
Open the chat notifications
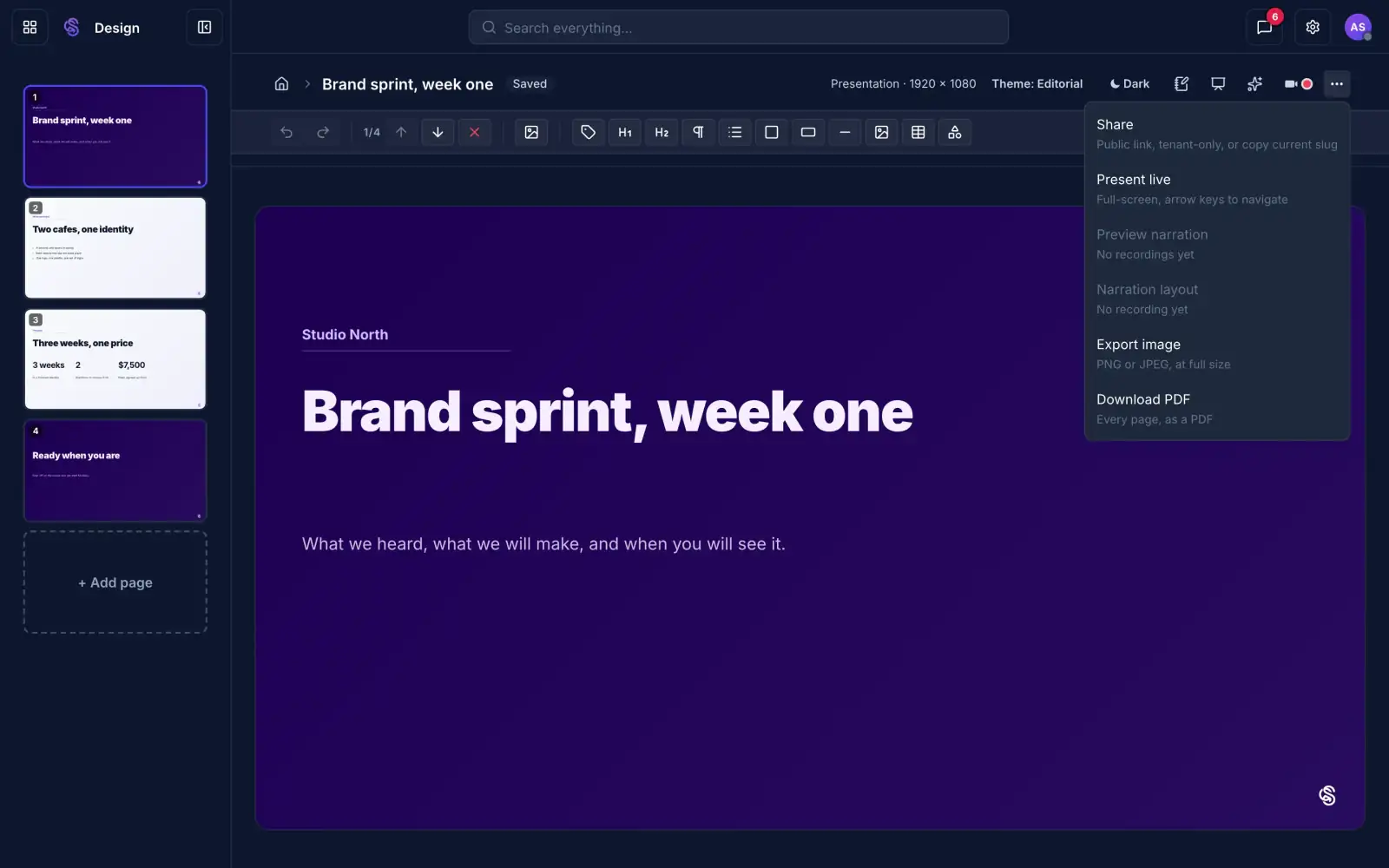pyautogui.click(x=1264, y=28)
